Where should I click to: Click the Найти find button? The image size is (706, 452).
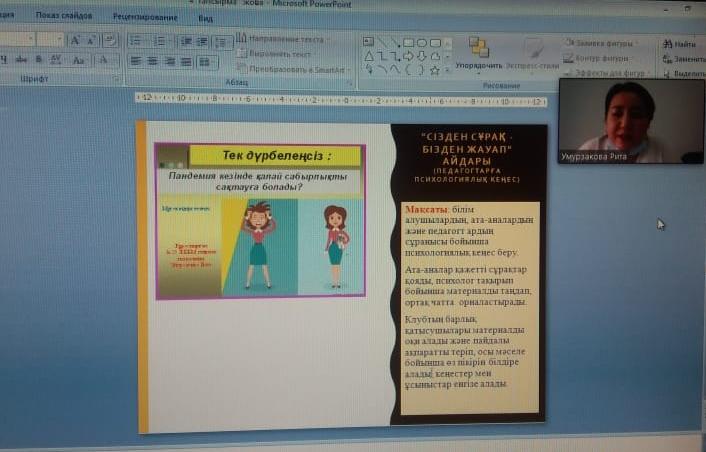click(x=679, y=44)
